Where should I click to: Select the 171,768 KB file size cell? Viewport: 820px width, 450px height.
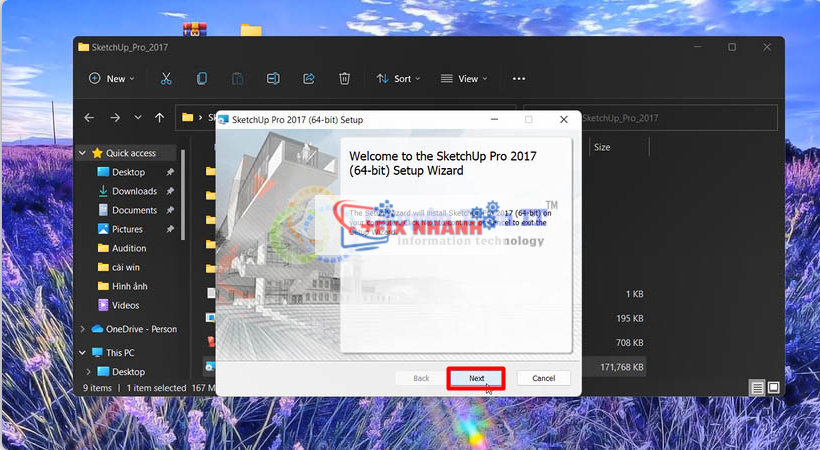[x=621, y=367]
